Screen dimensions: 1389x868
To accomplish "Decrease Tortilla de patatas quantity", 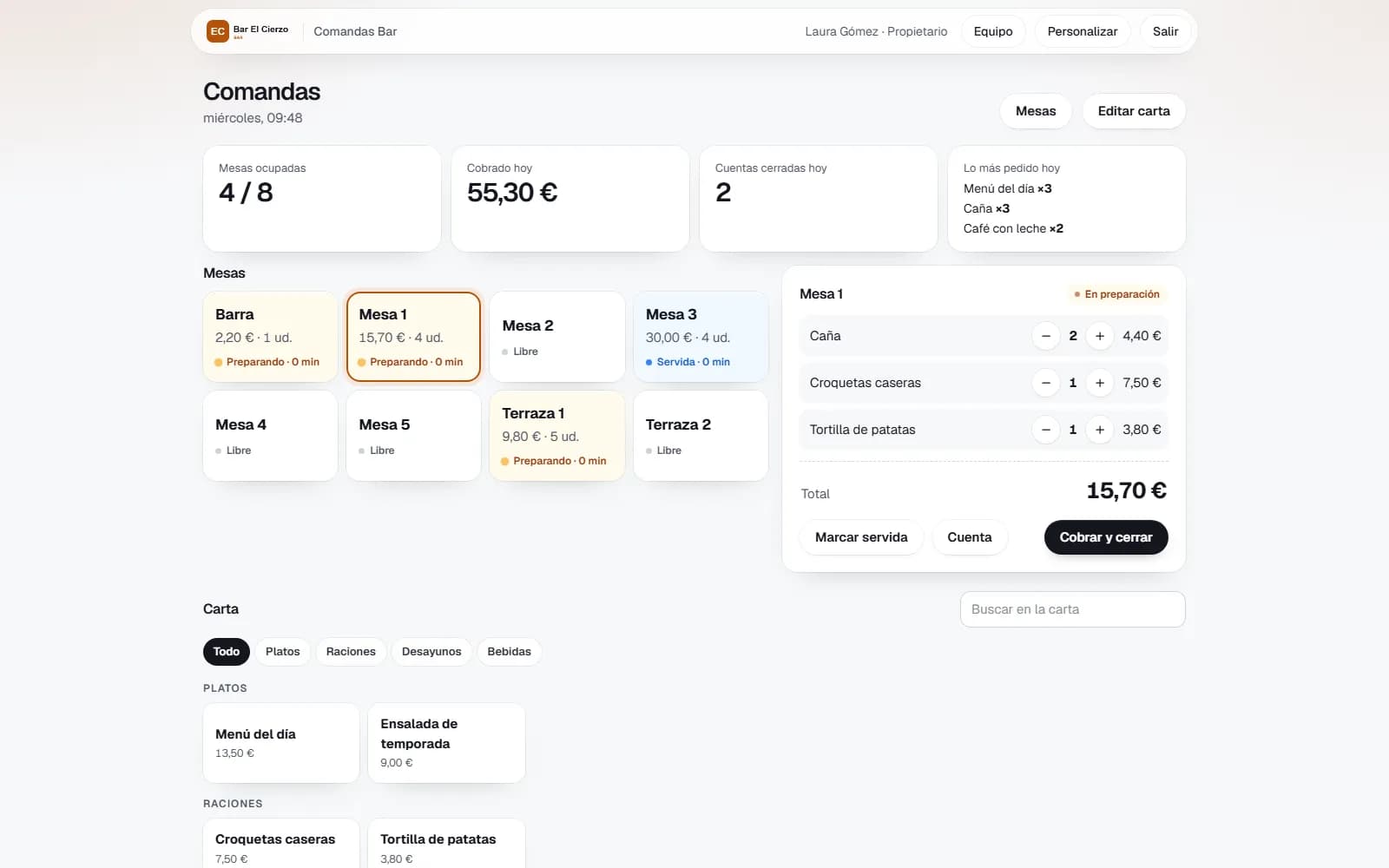I will coord(1046,430).
